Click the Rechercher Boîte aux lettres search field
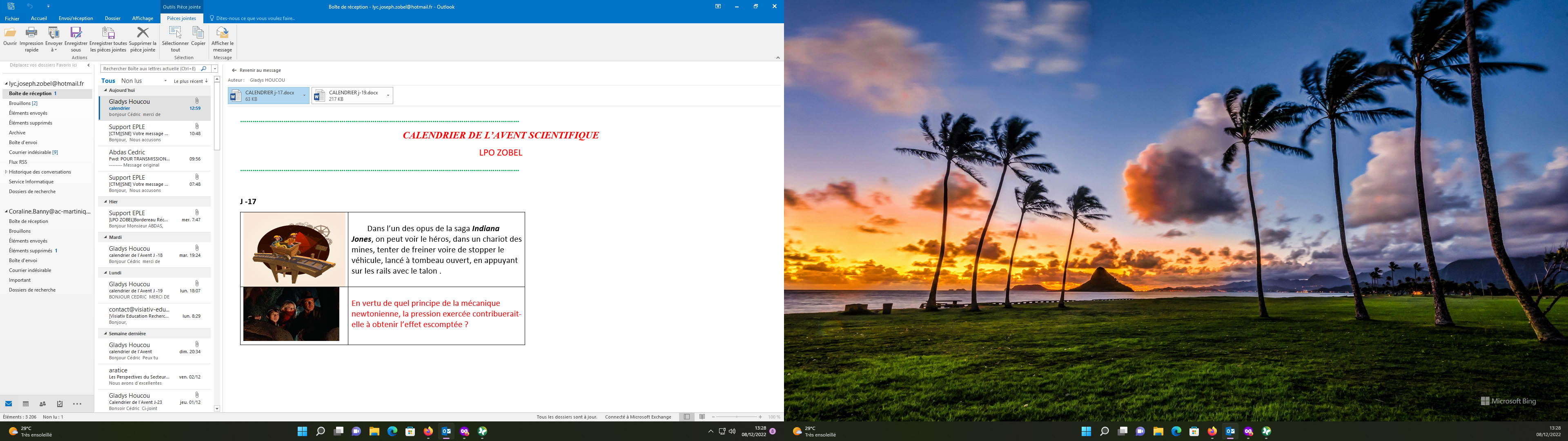Viewport: 1568px width, 441px height. coord(150,69)
